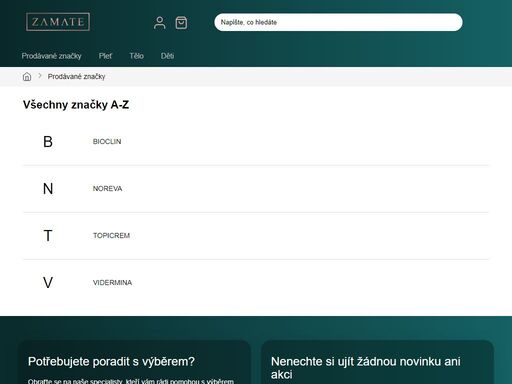Click the 'Všechny značky A-Z' heading
Image resolution: width=512 pixels, height=384 pixels.
76,105
